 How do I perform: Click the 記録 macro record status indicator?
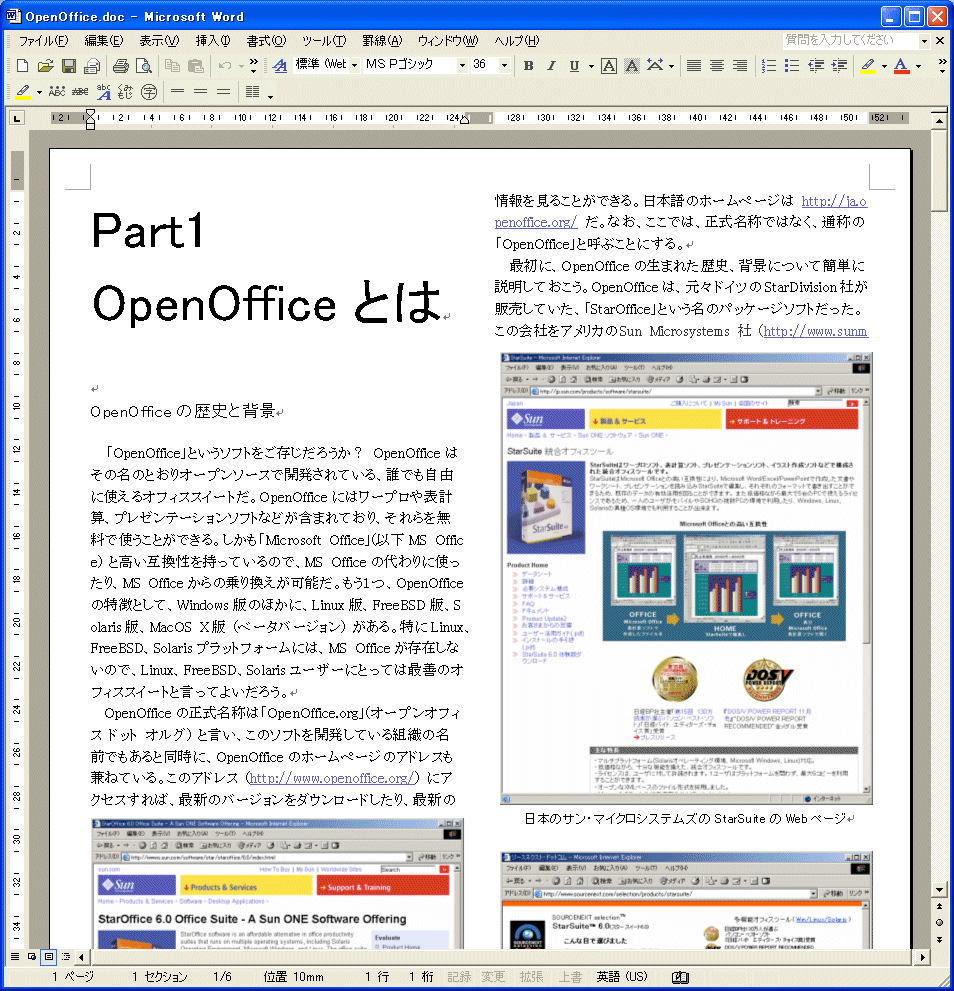click(x=460, y=977)
